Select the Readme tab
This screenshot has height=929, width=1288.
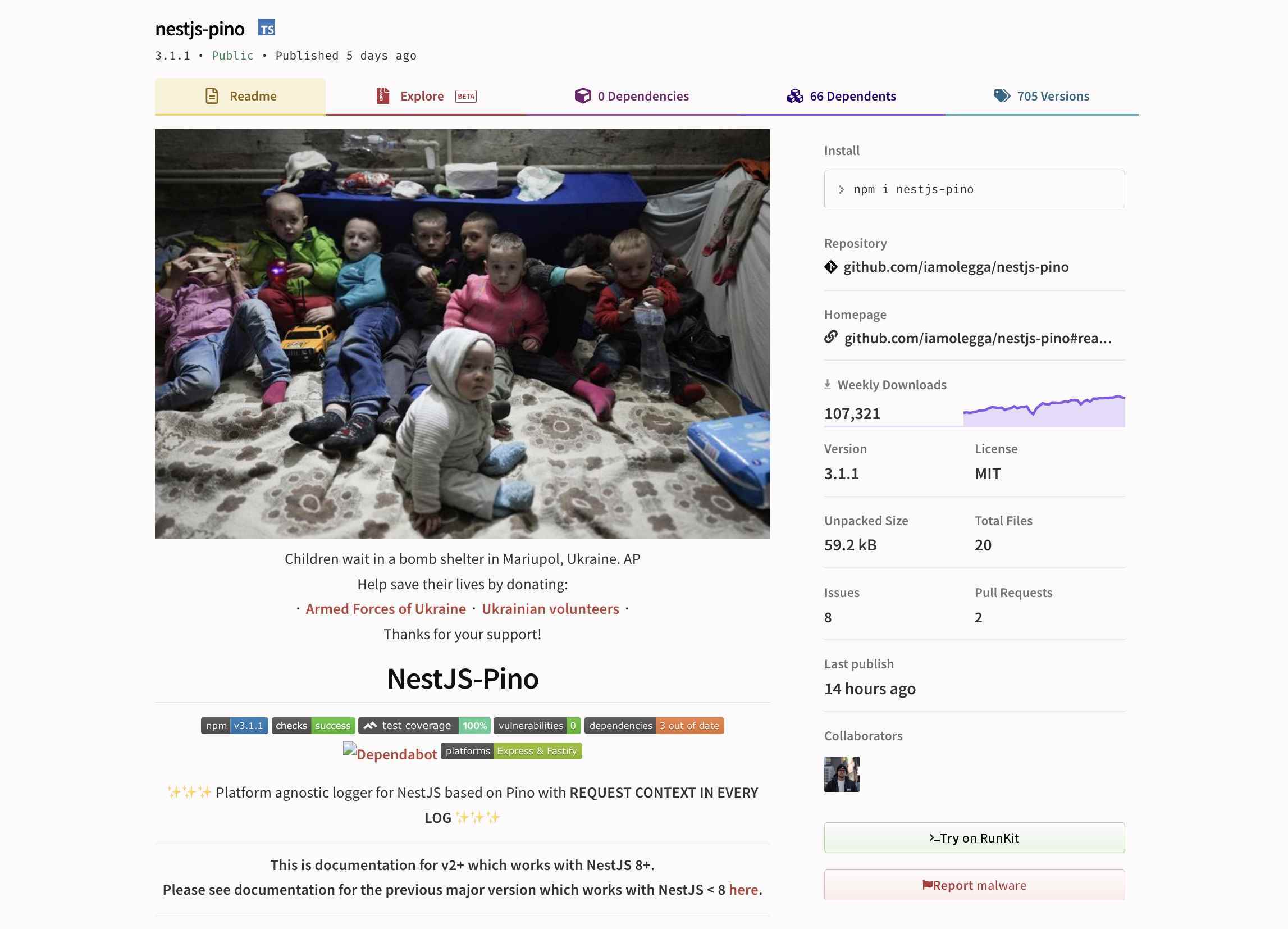click(x=240, y=96)
